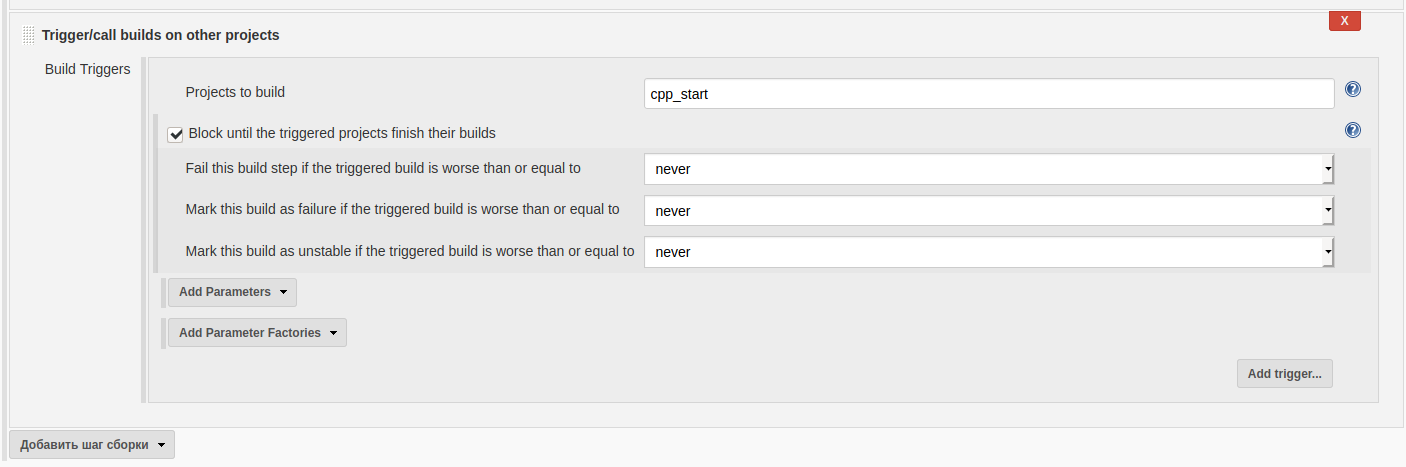
Task: Open the 'Добавить шаг сборки' build step menu
Action: [92, 445]
